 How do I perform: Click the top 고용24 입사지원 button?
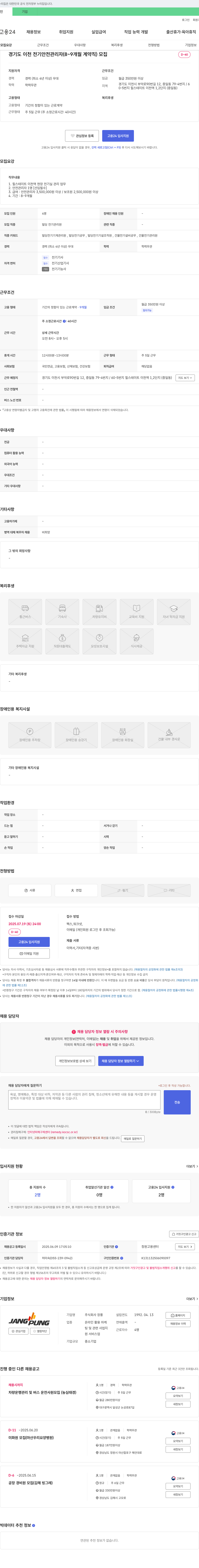118,136
